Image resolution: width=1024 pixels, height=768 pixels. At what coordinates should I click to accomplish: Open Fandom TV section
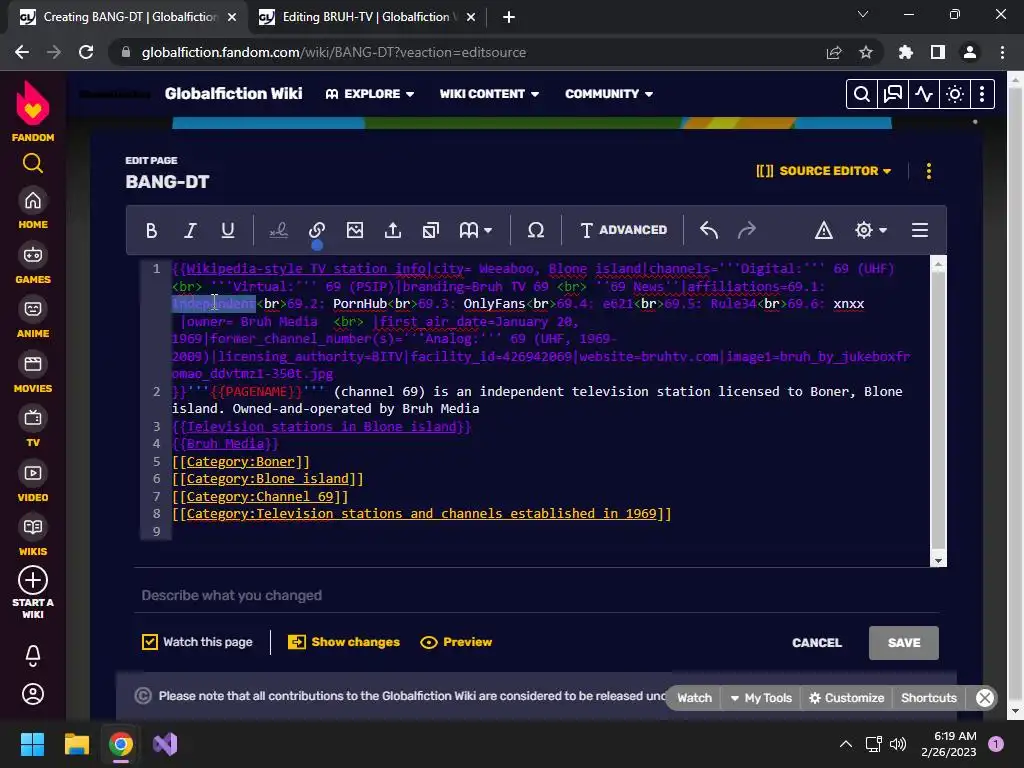point(33,426)
